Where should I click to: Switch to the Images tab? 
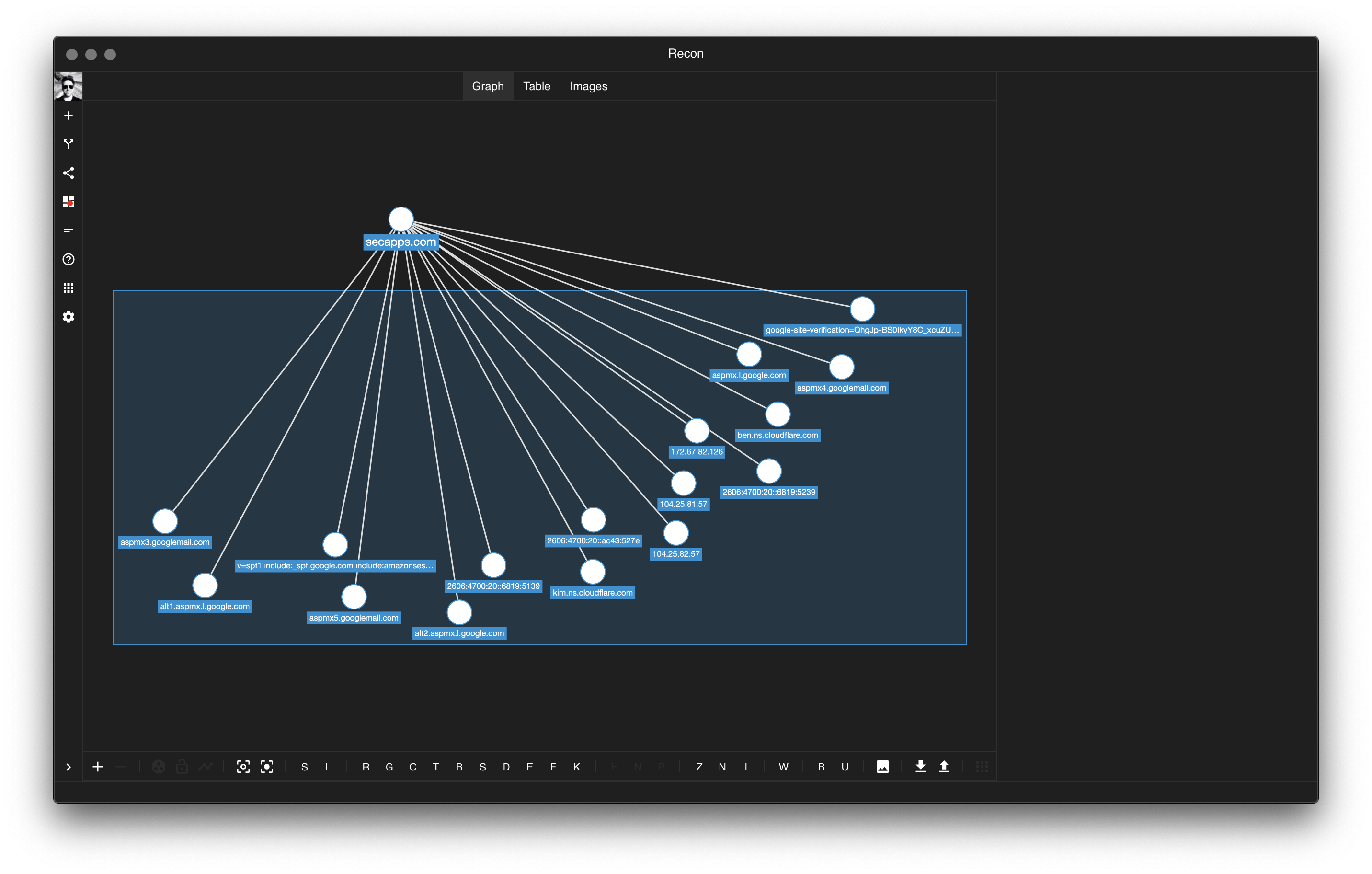coord(588,86)
